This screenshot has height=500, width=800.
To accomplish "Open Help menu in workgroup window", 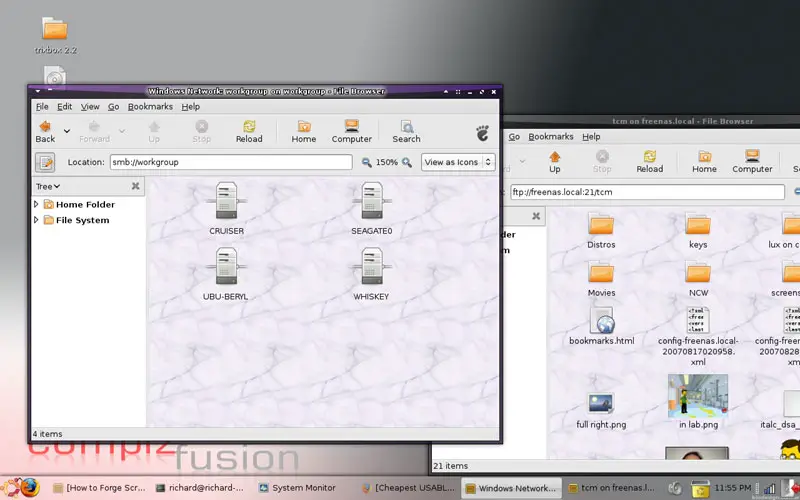I will (x=190, y=107).
